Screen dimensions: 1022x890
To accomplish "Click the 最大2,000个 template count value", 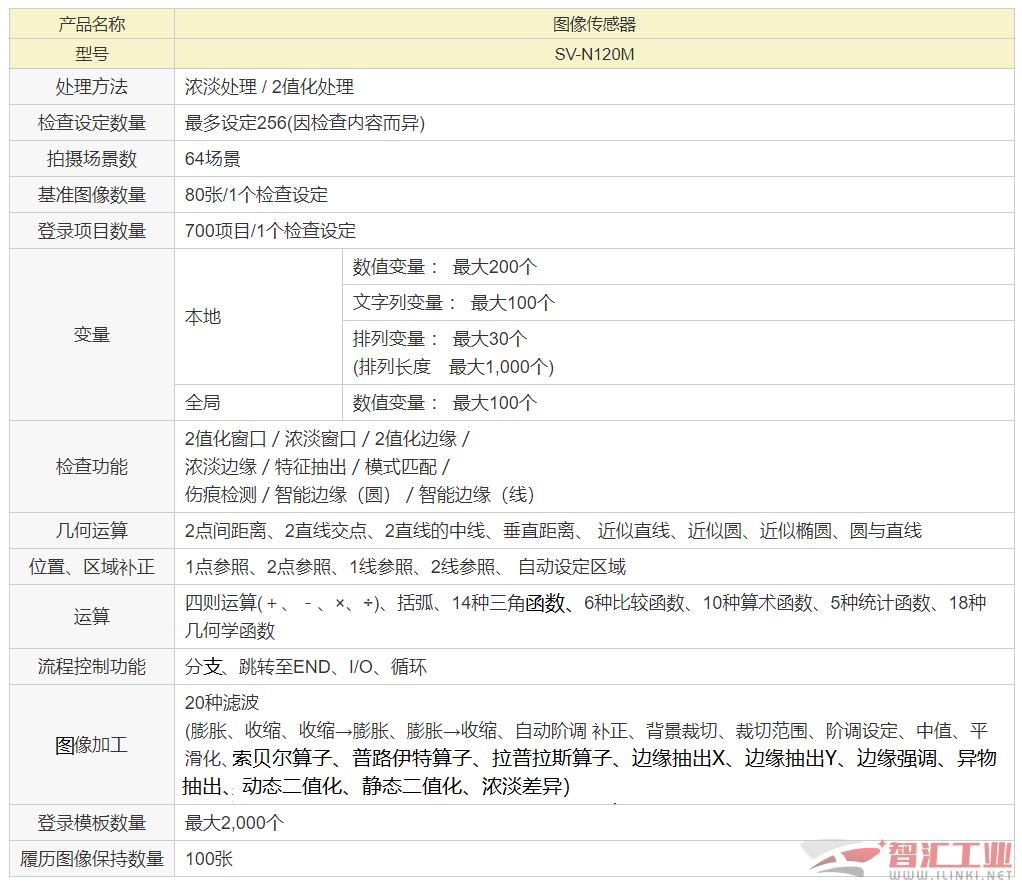I will point(235,823).
